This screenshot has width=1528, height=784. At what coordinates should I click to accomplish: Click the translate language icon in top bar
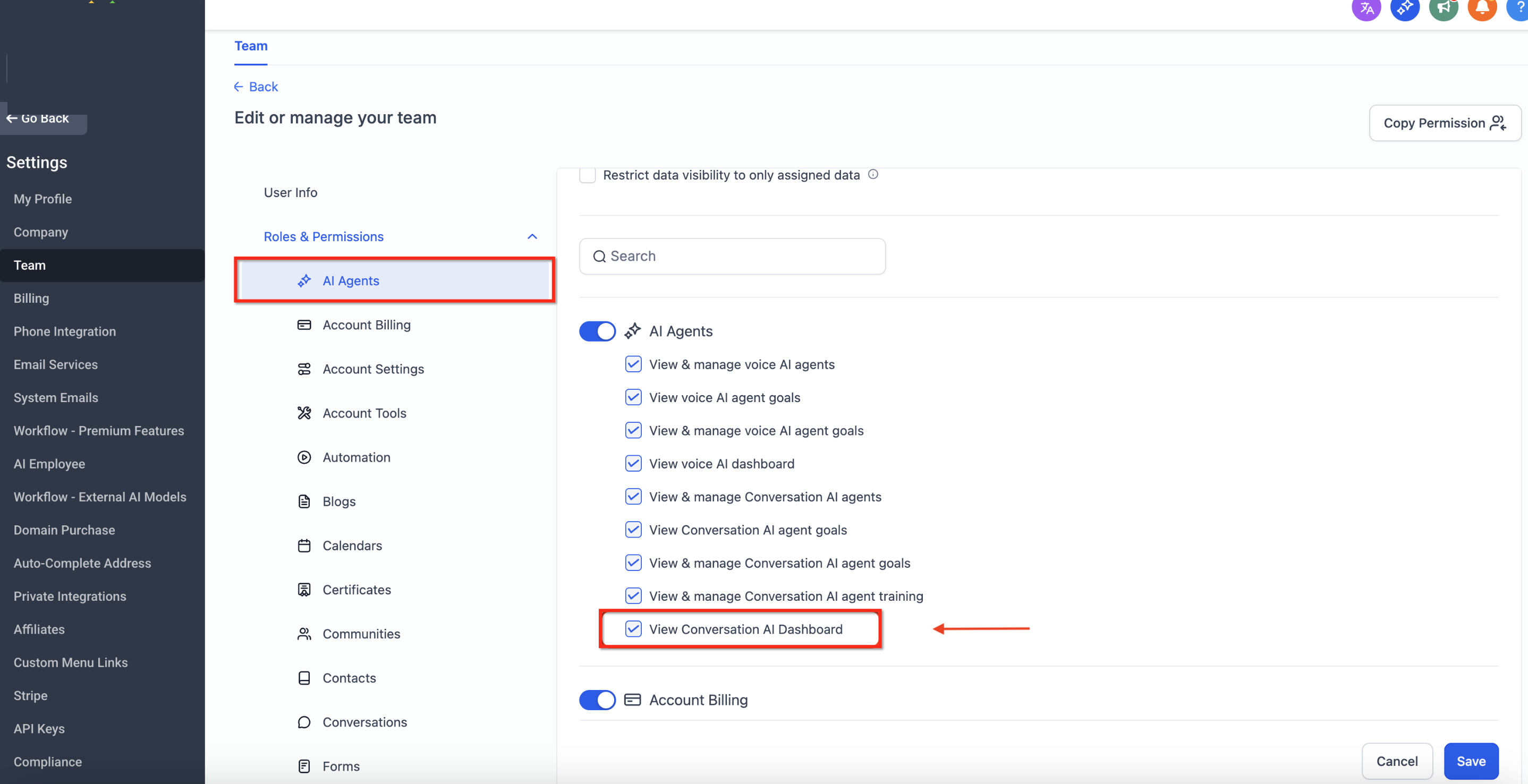pos(1366,8)
